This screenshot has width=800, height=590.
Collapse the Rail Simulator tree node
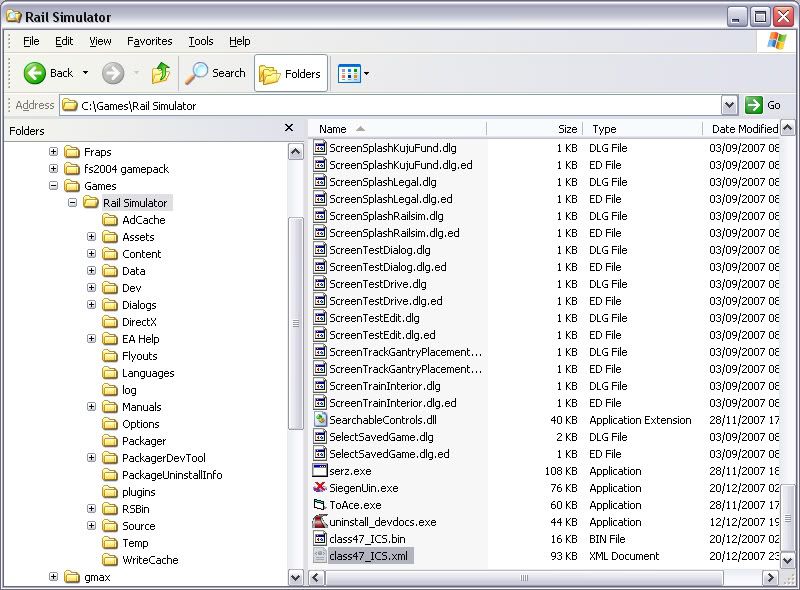tap(72, 203)
